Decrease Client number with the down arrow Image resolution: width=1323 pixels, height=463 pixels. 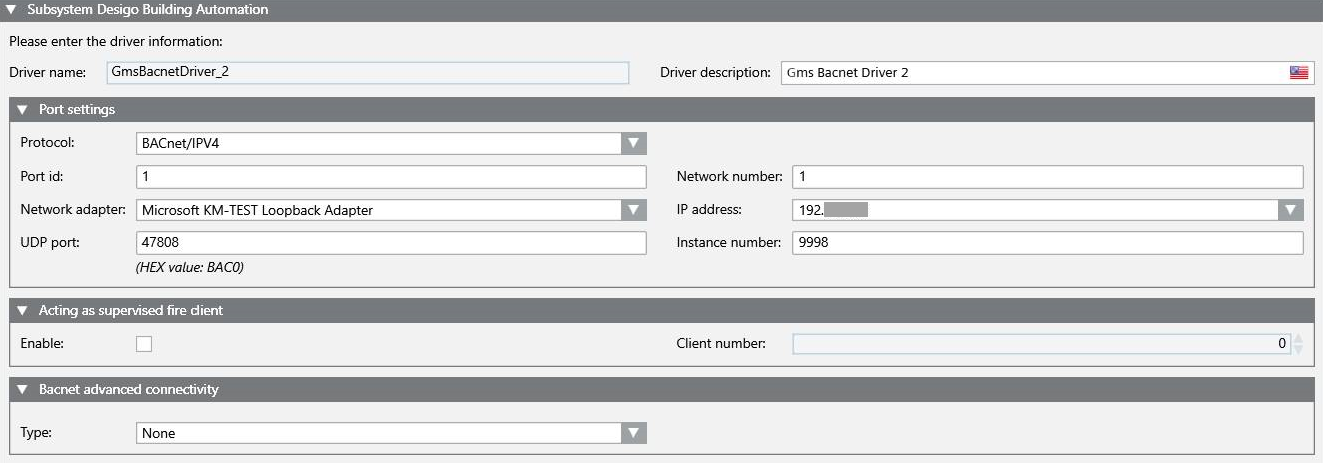click(x=1298, y=350)
